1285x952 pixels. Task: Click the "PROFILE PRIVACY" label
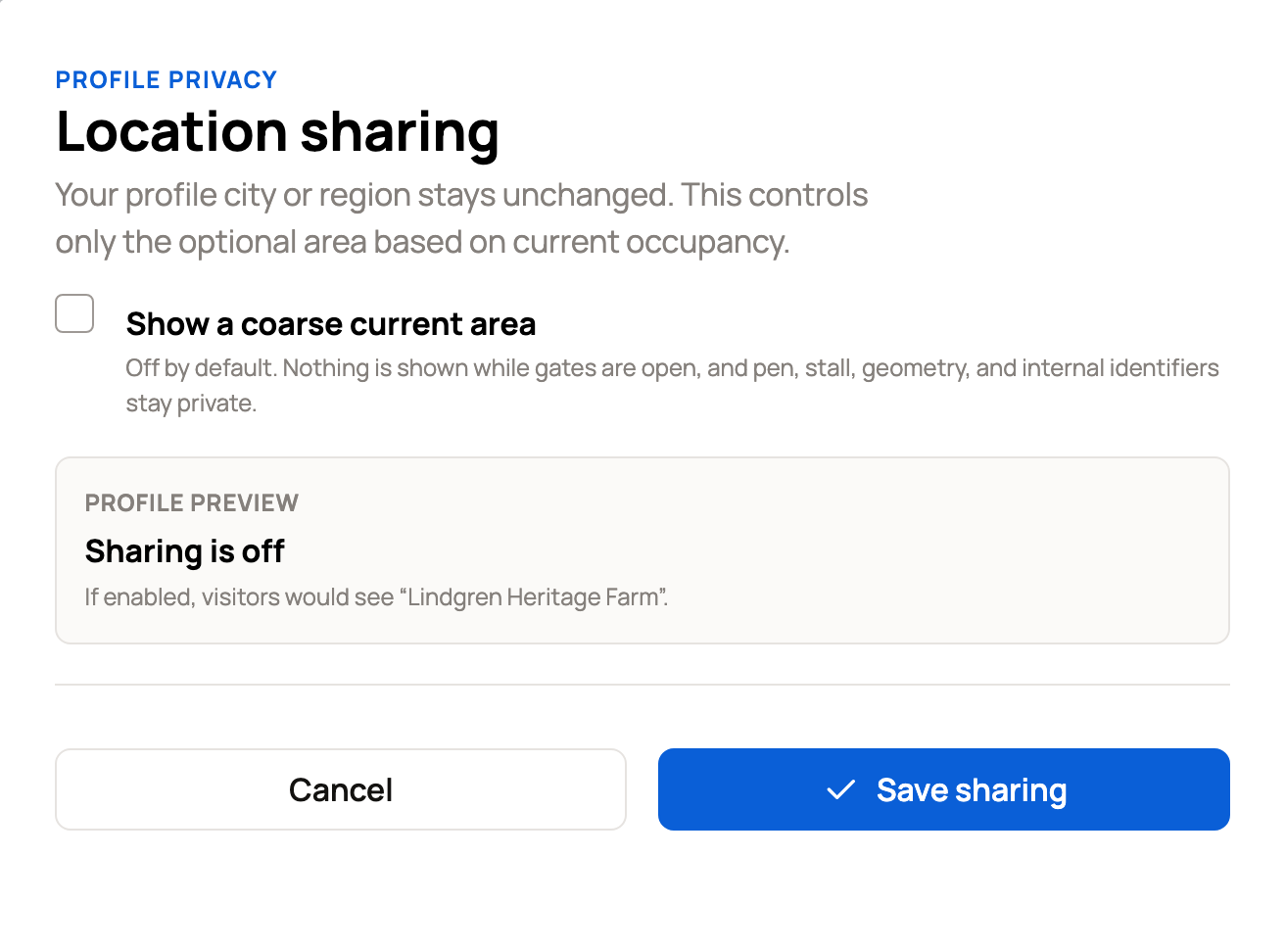click(167, 80)
